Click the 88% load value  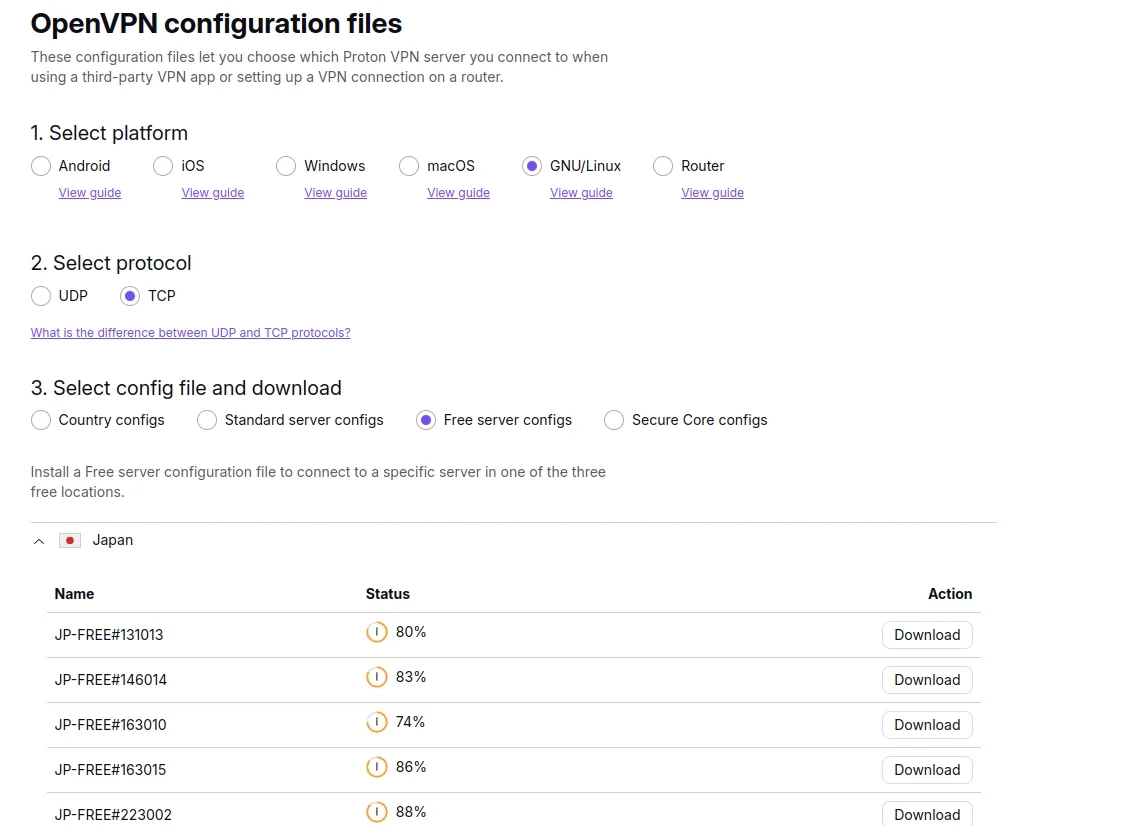click(x=411, y=812)
